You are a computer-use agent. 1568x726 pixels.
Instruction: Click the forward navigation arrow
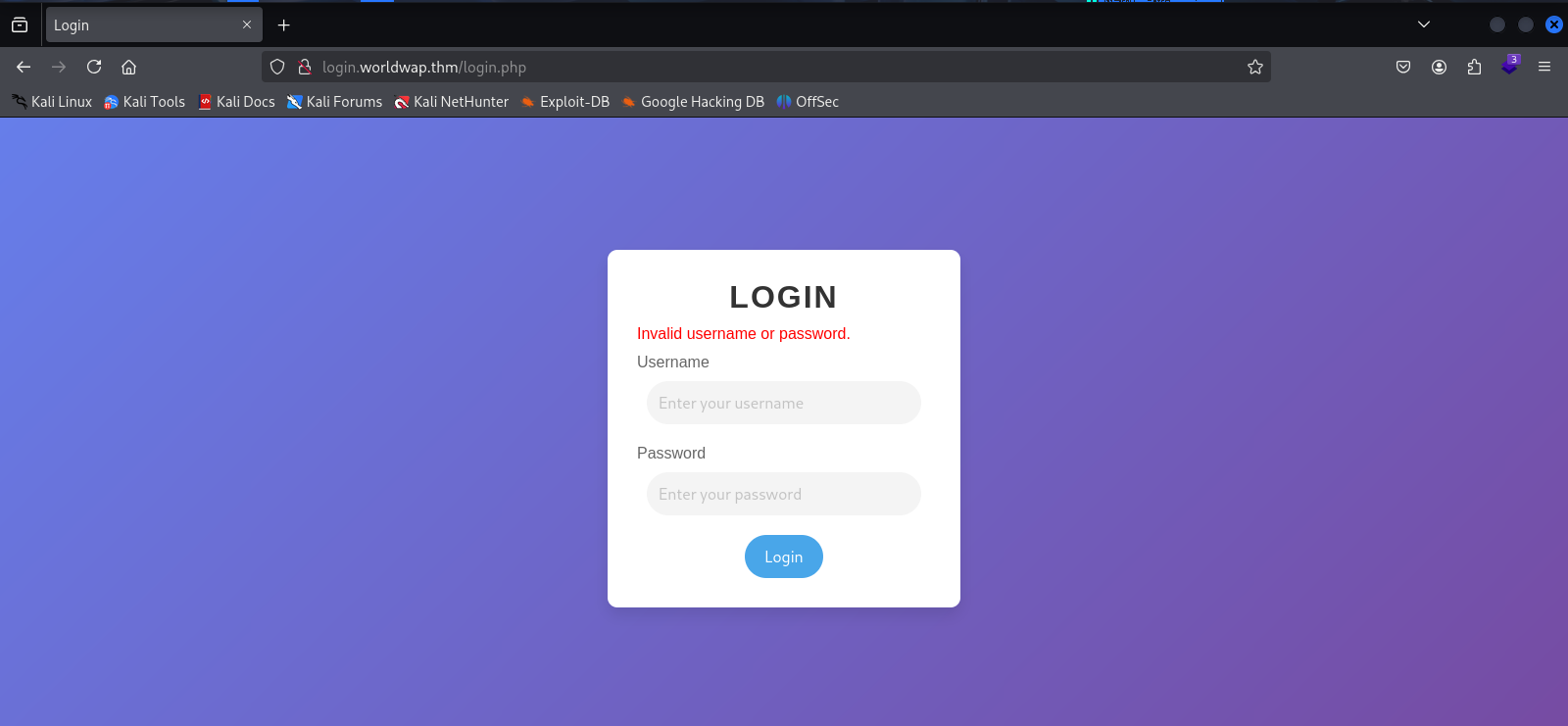(59, 67)
